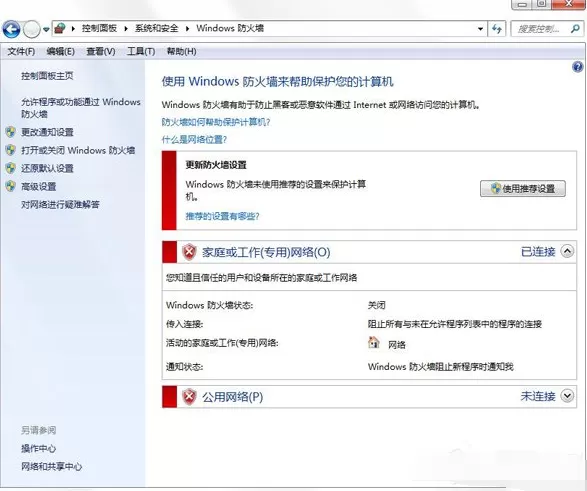Viewport: 587px width, 491px height.
Task: Open 允许程序或功能通过 Windows 防火墙
Action: tap(80, 108)
